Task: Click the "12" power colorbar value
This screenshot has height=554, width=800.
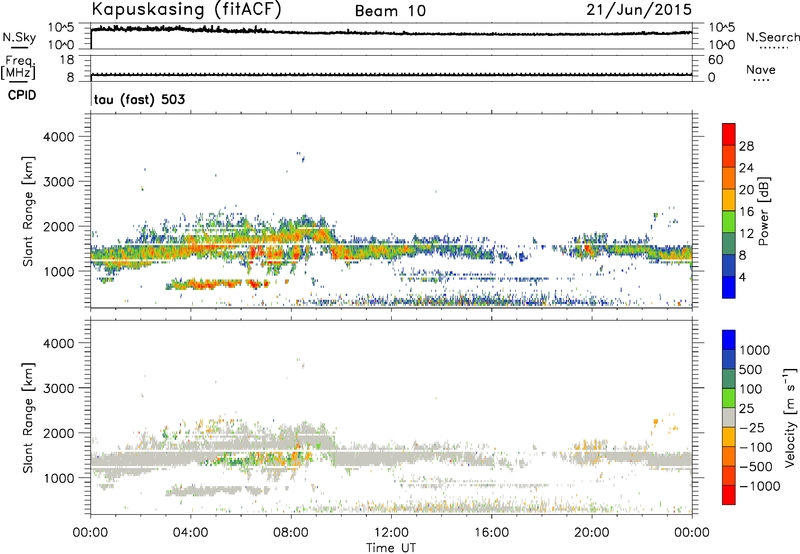Action: tap(746, 234)
